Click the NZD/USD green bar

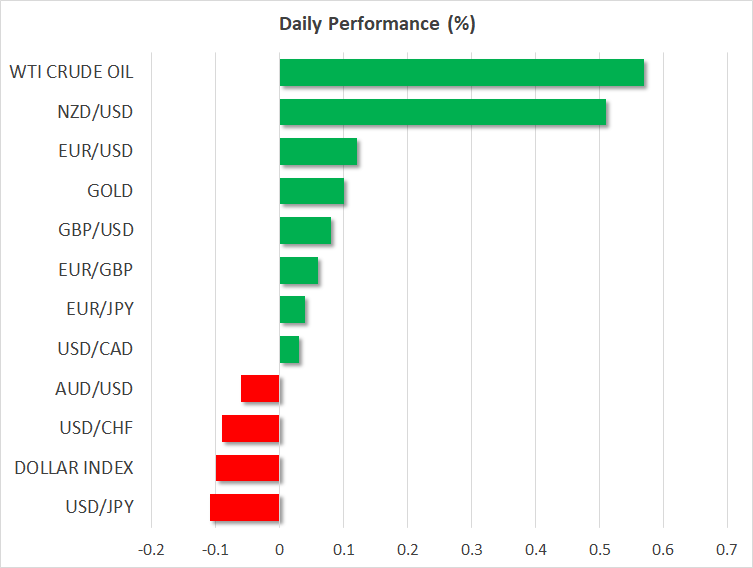[442, 113]
